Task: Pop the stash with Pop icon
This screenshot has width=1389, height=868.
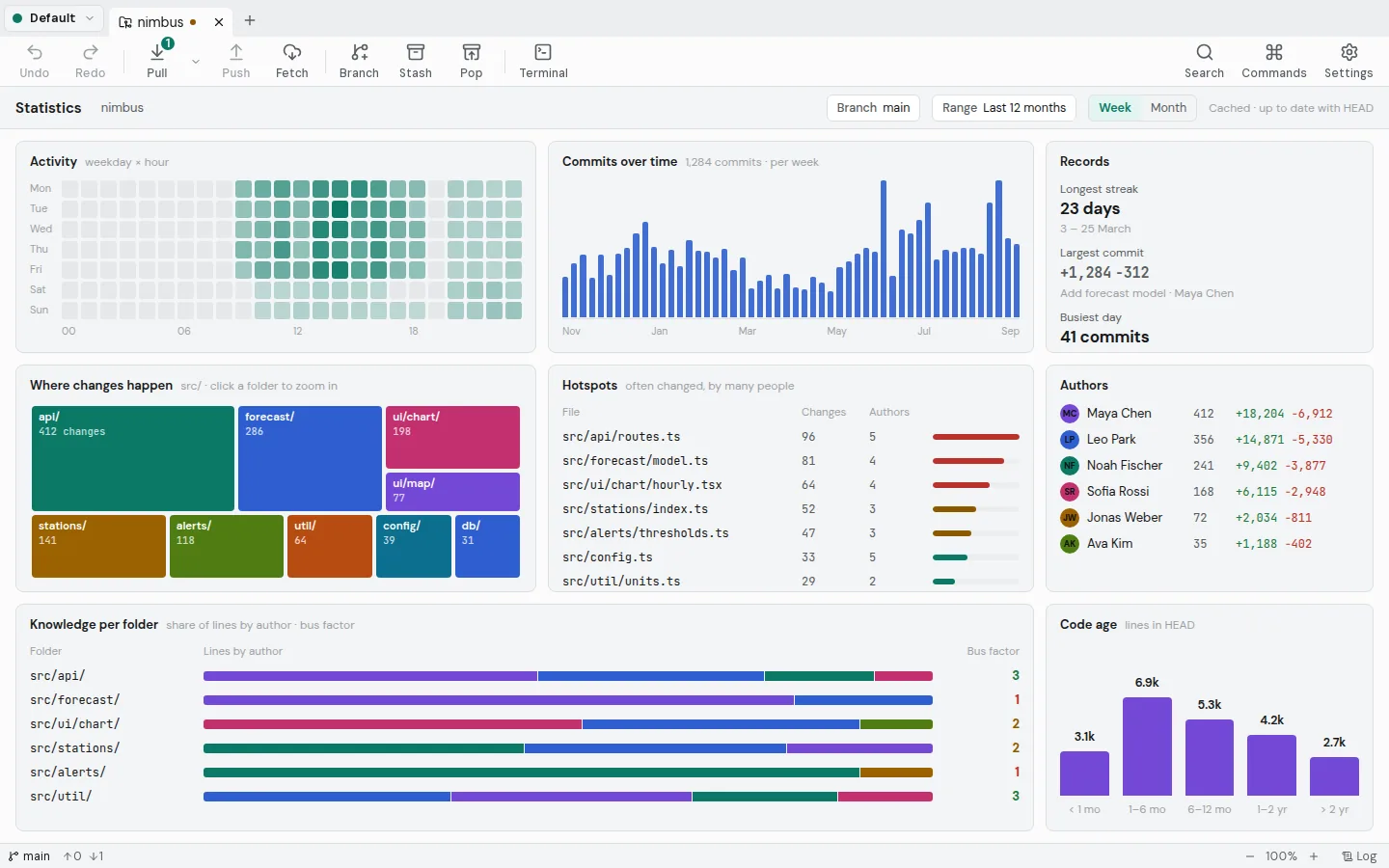Action: (x=472, y=52)
